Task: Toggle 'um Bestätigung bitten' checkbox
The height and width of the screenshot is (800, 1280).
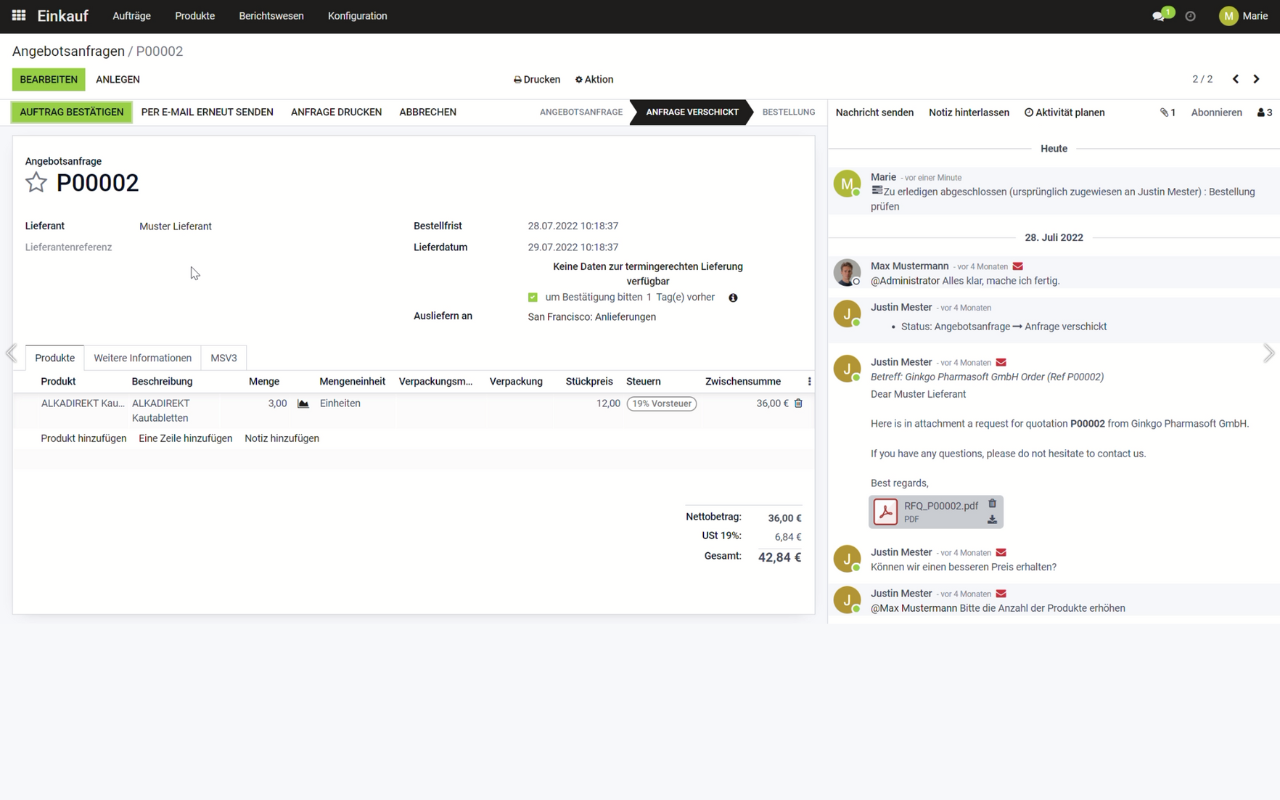Action: (x=533, y=297)
